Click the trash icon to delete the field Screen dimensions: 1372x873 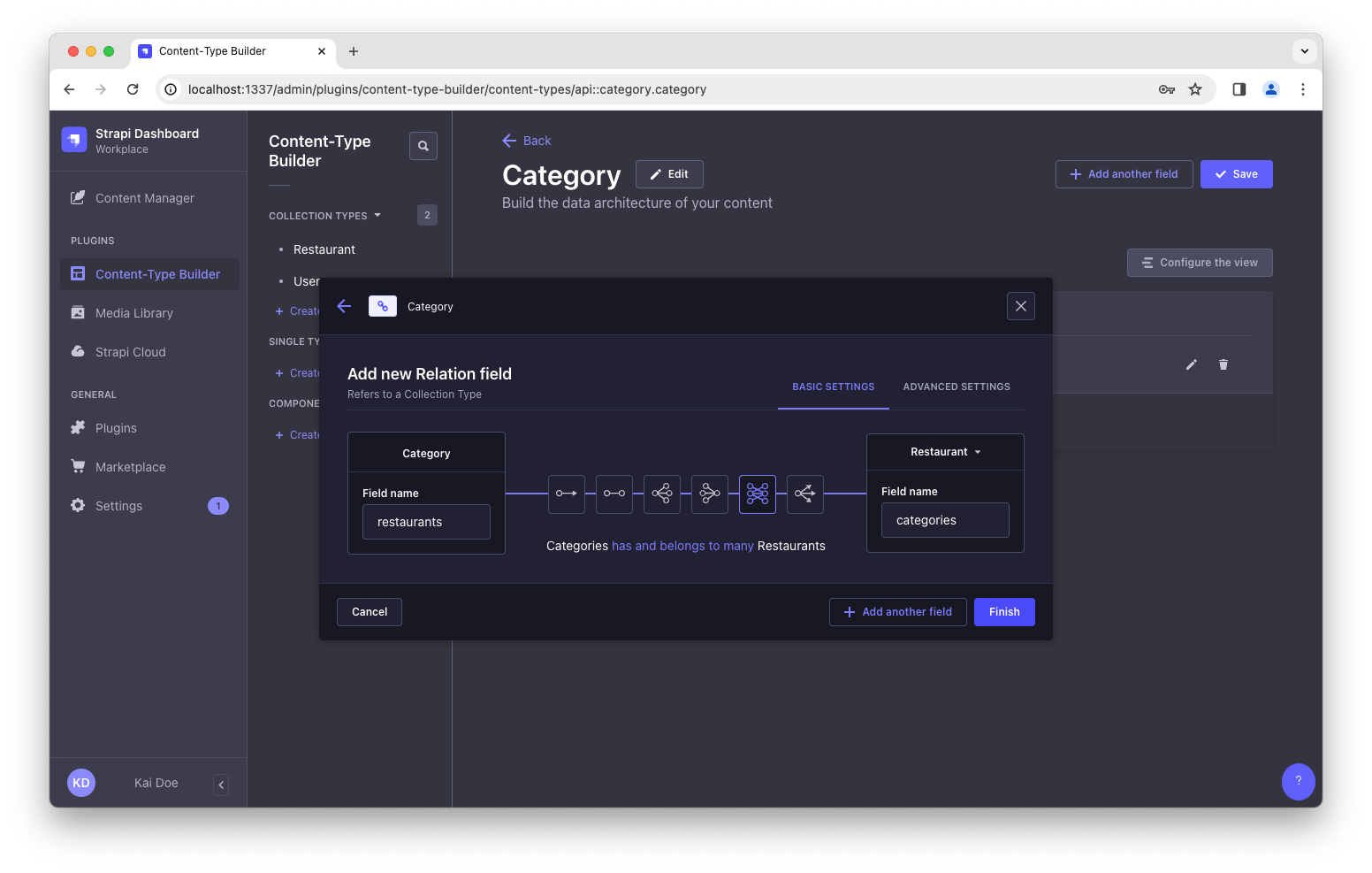tap(1223, 364)
